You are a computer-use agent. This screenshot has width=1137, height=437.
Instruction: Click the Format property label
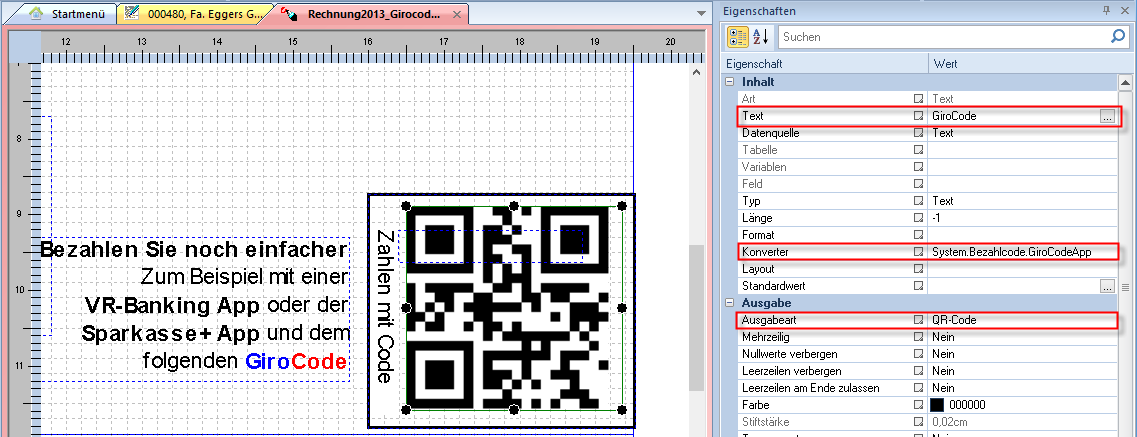pyautogui.click(x=759, y=235)
